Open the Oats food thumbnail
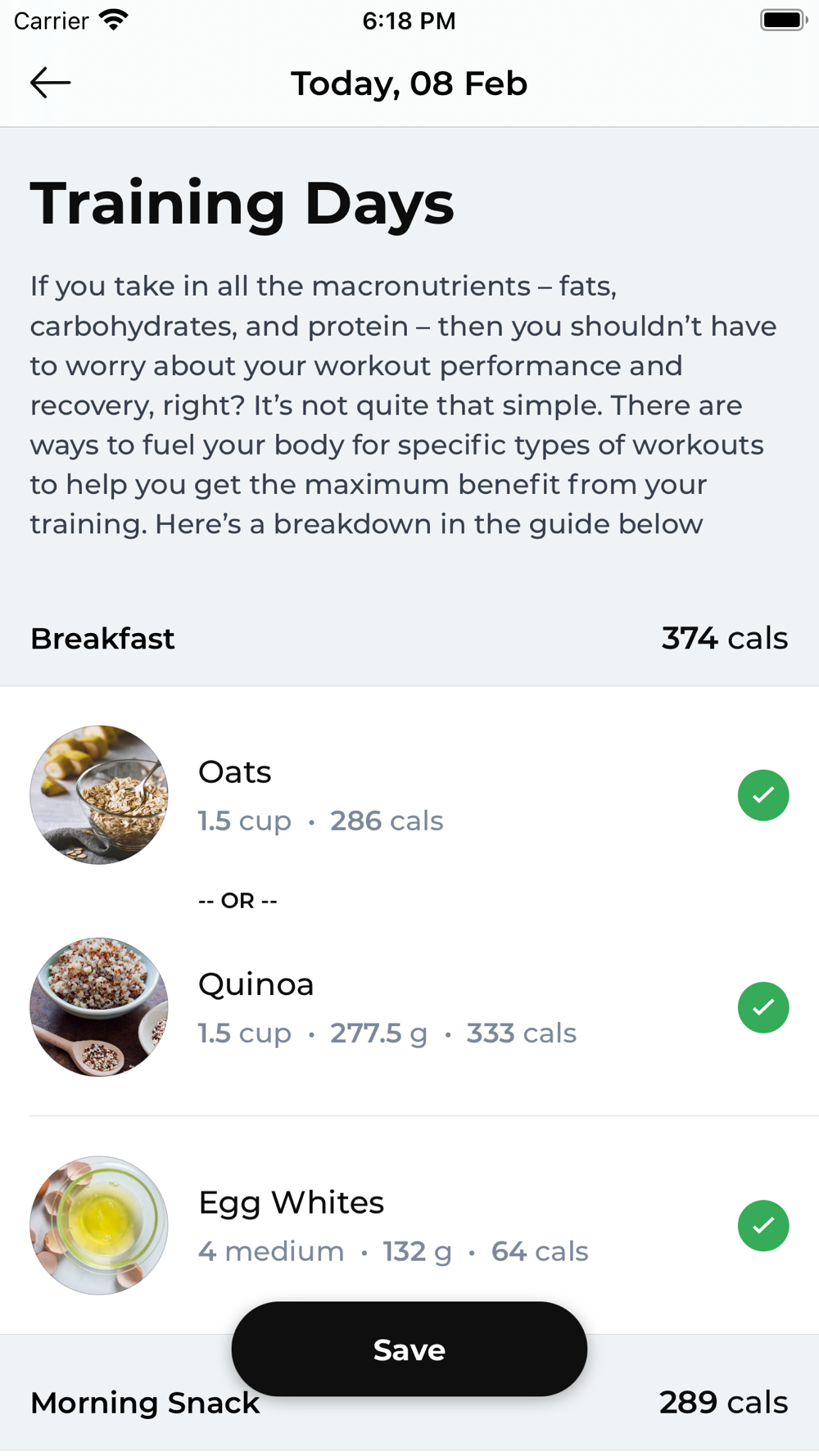 (x=99, y=794)
